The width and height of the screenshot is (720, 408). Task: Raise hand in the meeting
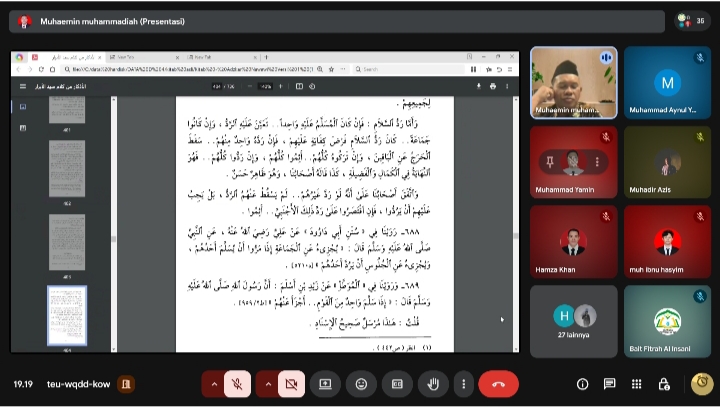coord(433,384)
